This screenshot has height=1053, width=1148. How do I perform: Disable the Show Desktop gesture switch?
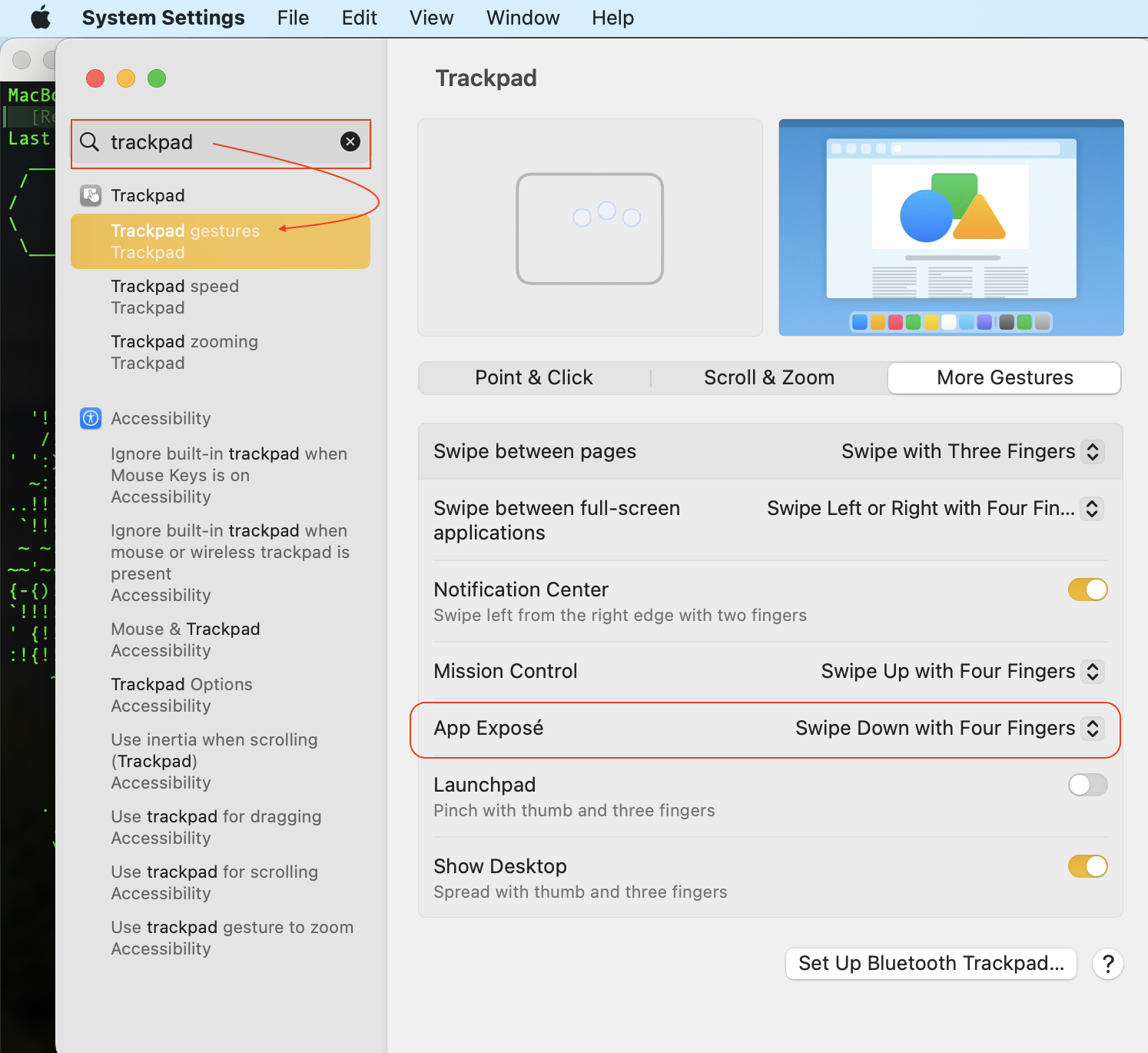point(1087,866)
